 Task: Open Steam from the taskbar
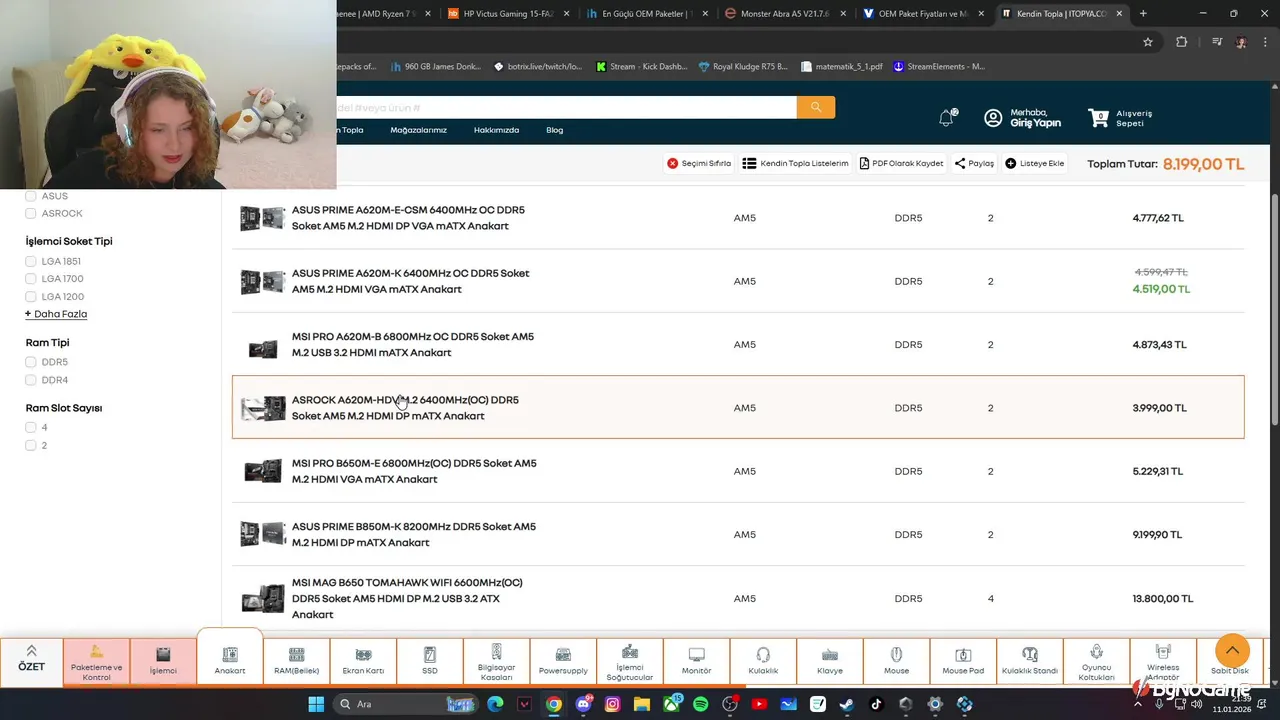point(846,704)
